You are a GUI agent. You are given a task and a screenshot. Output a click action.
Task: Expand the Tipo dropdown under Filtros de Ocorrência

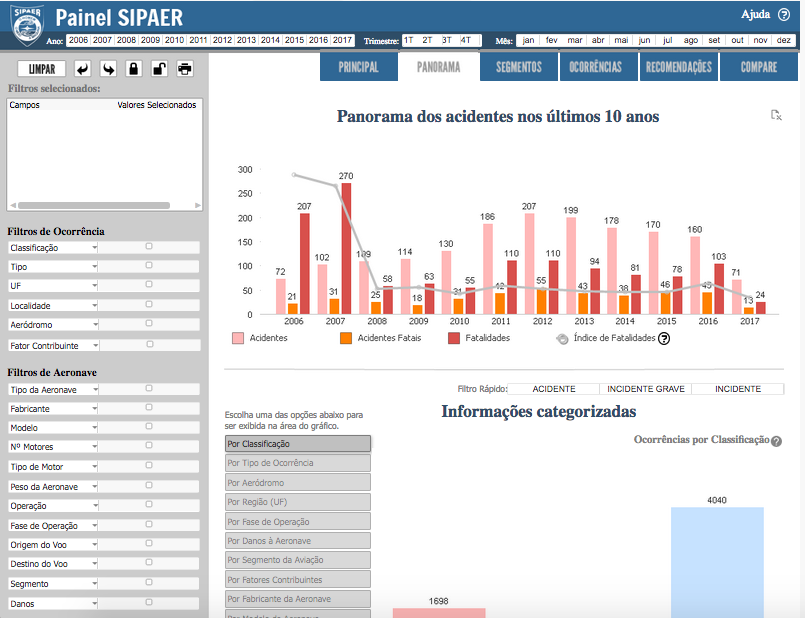click(x=95, y=267)
